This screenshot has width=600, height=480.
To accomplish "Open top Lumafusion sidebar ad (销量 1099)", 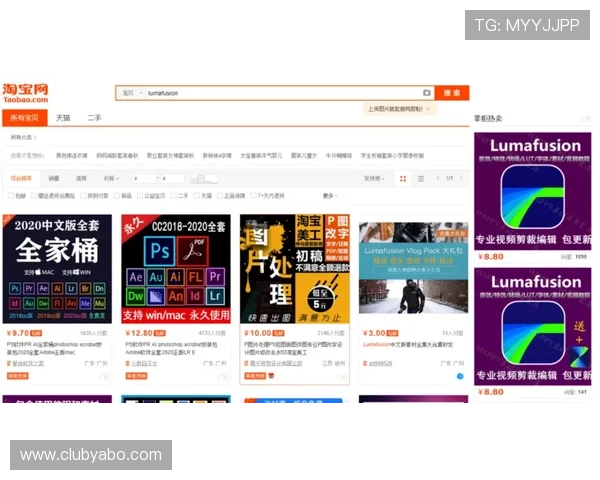I will click(x=533, y=191).
